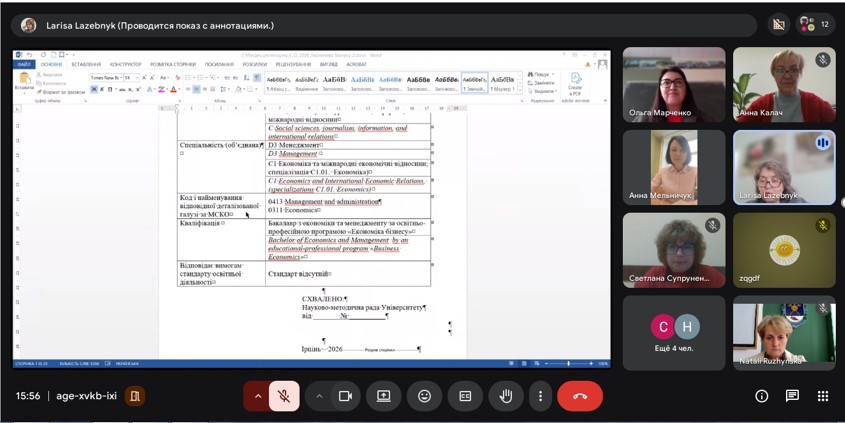Click the meeting code age-xvkb-ixi

(86, 396)
